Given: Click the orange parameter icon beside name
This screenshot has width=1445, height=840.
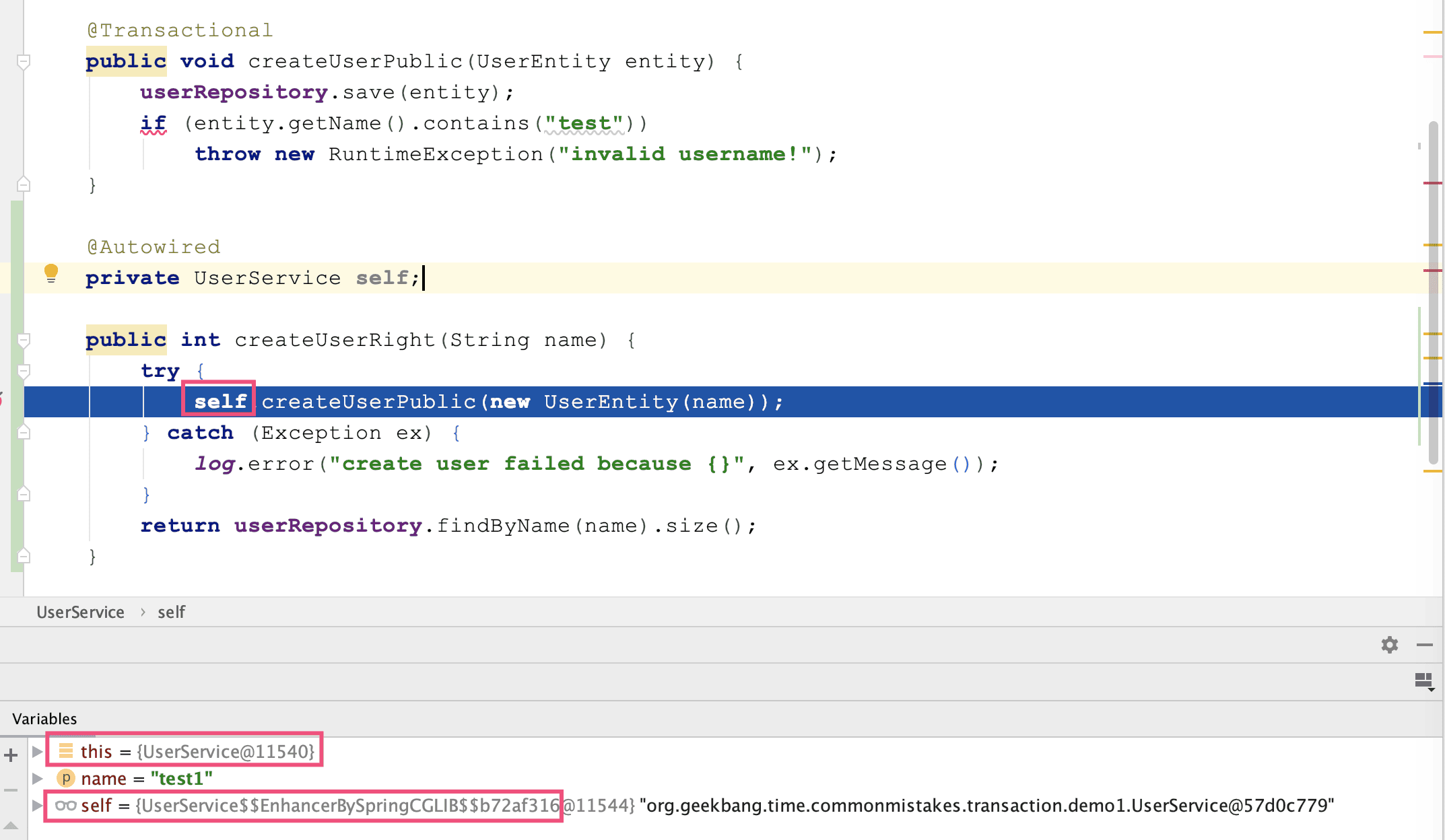Looking at the screenshot, I should [66, 779].
